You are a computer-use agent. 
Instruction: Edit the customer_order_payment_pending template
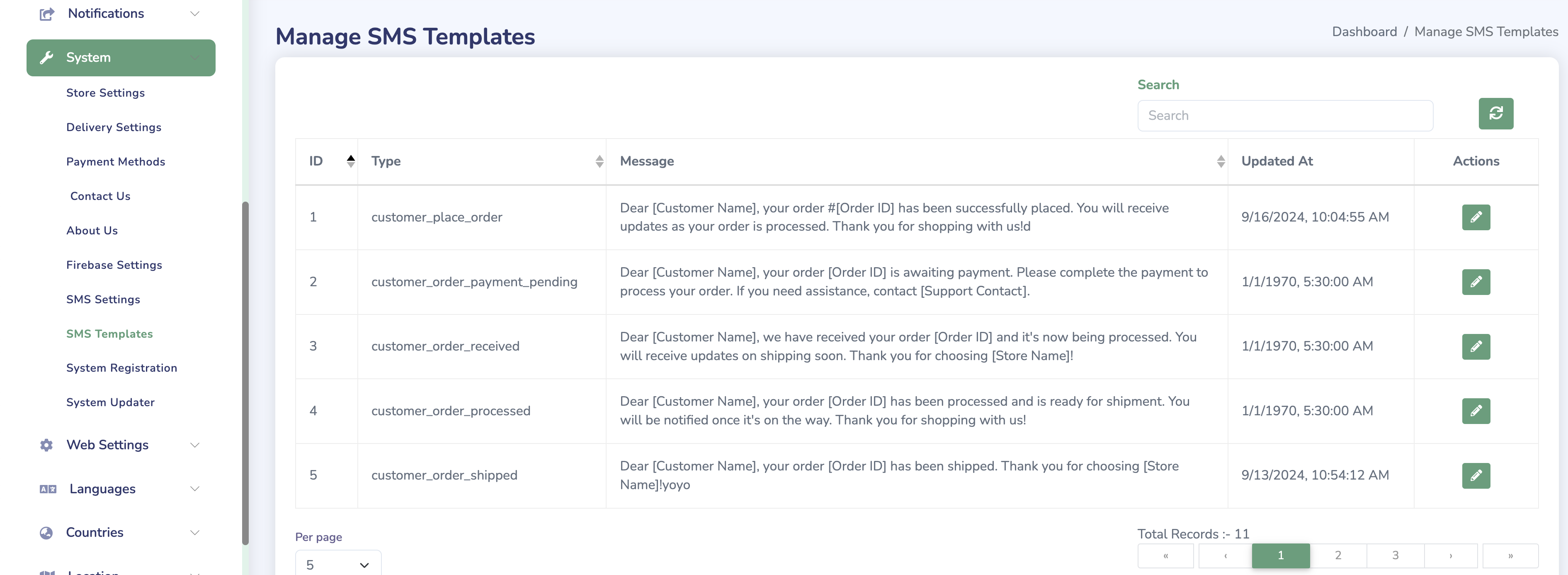point(1476,281)
